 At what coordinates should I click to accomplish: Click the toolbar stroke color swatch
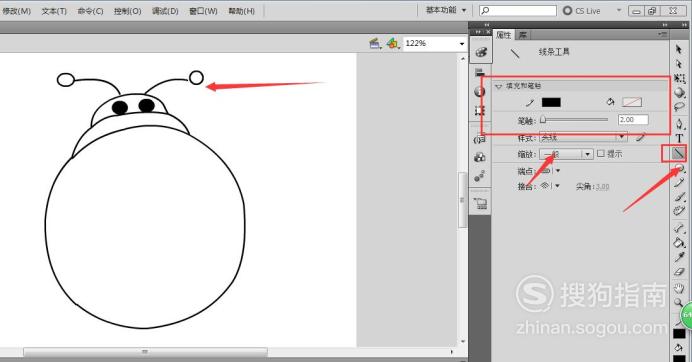click(679, 334)
